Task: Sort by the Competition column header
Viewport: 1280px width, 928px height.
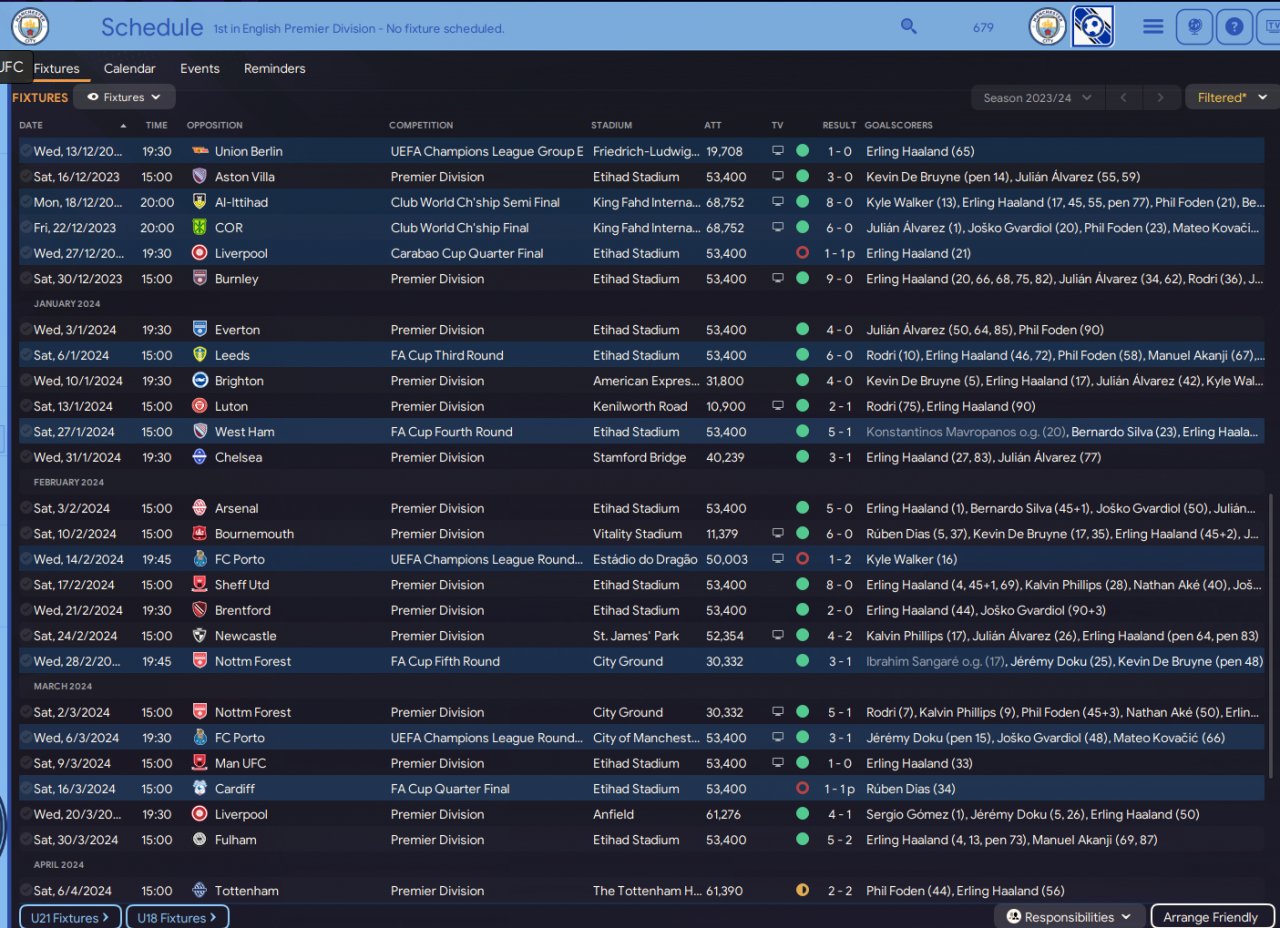Action: click(421, 125)
